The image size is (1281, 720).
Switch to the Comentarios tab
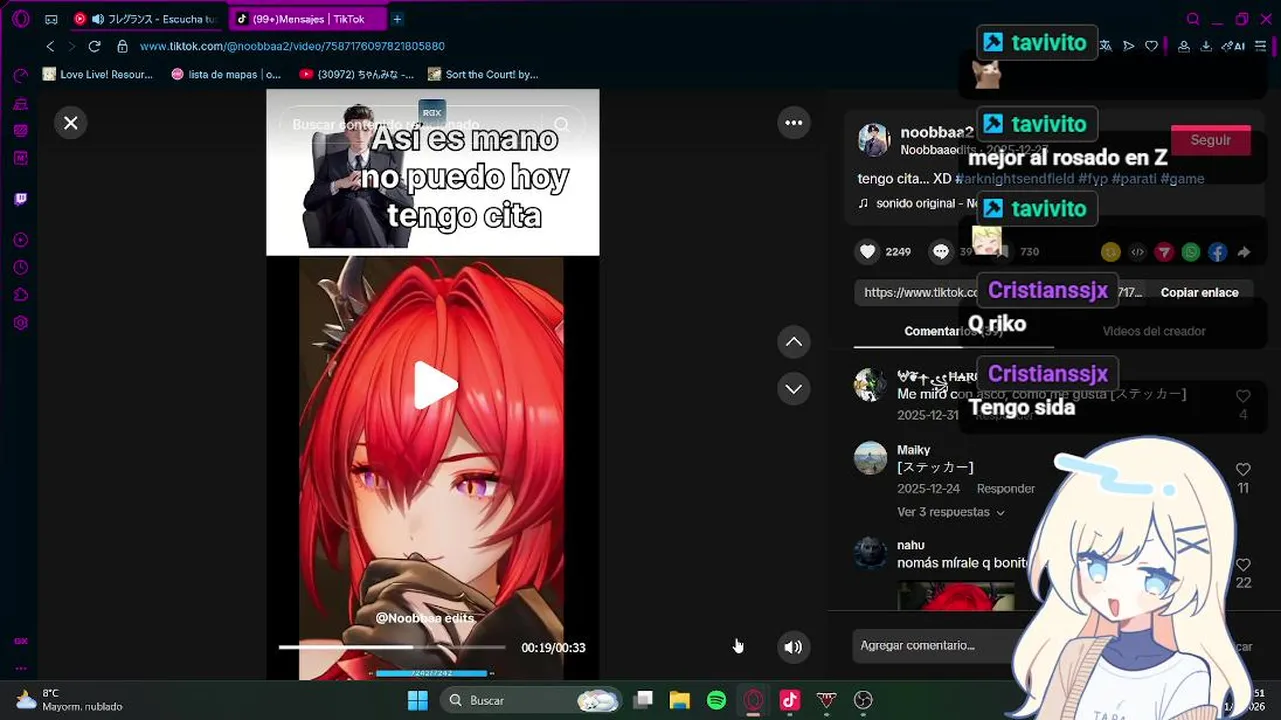click(x=953, y=331)
